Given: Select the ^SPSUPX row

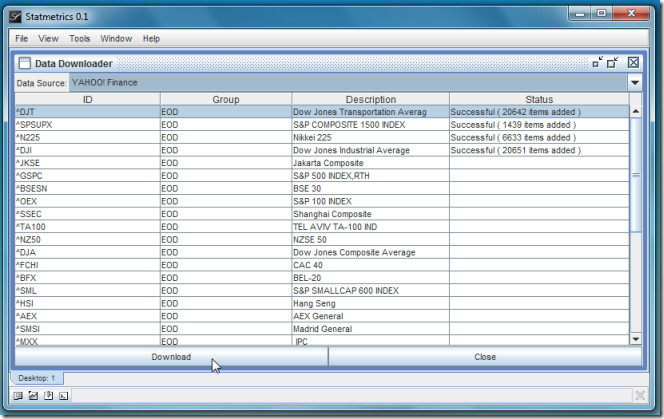Looking at the screenshot, I should coord(322,125).
